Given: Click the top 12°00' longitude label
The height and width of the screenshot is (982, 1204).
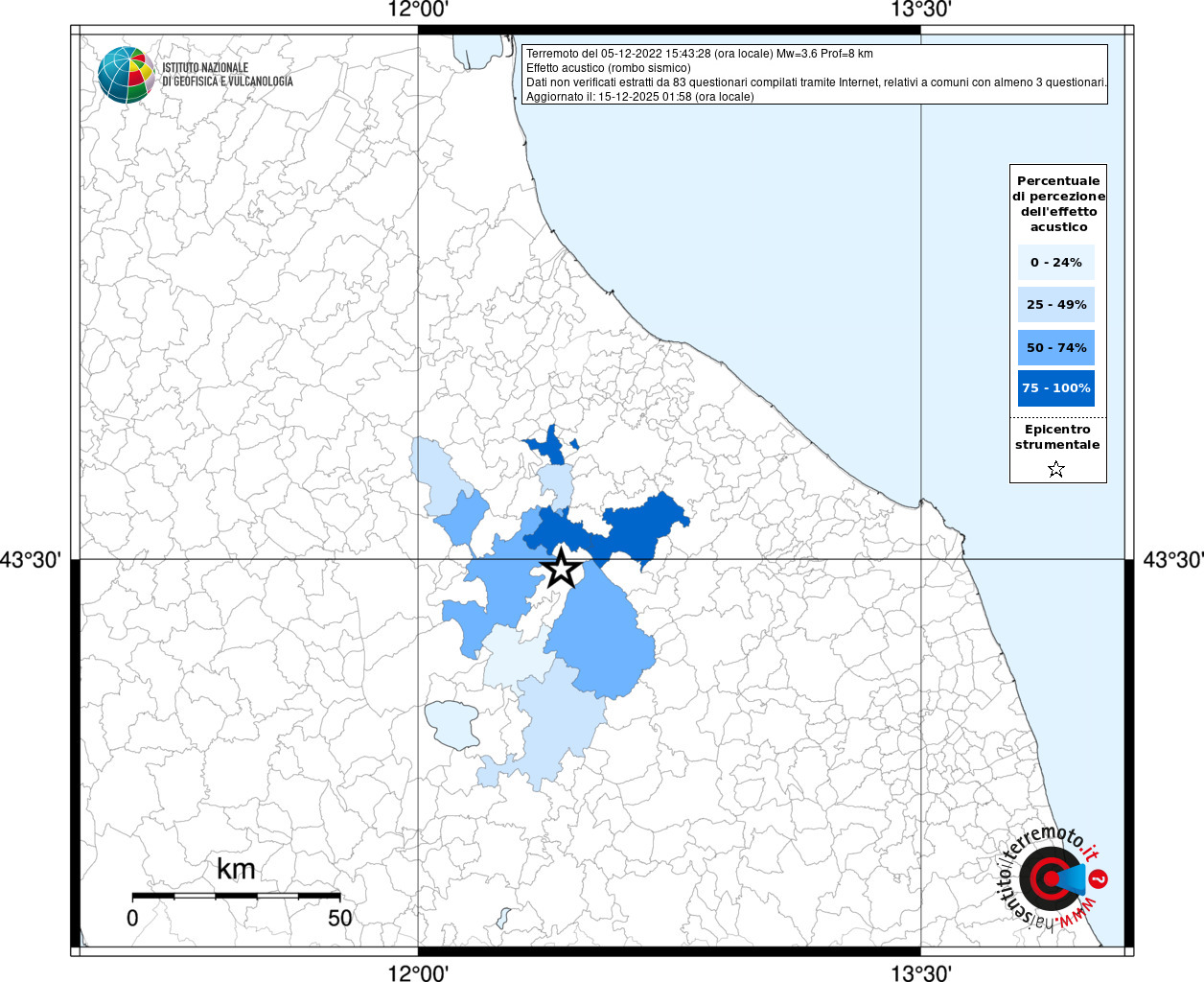Looking at the screenshot, I should 418,11.
